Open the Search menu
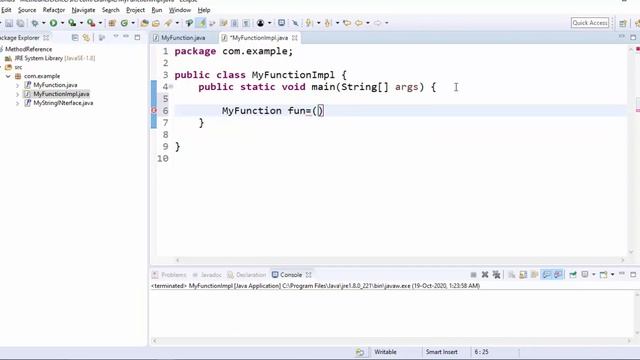640x360 pixels. (x=111, y=10)
